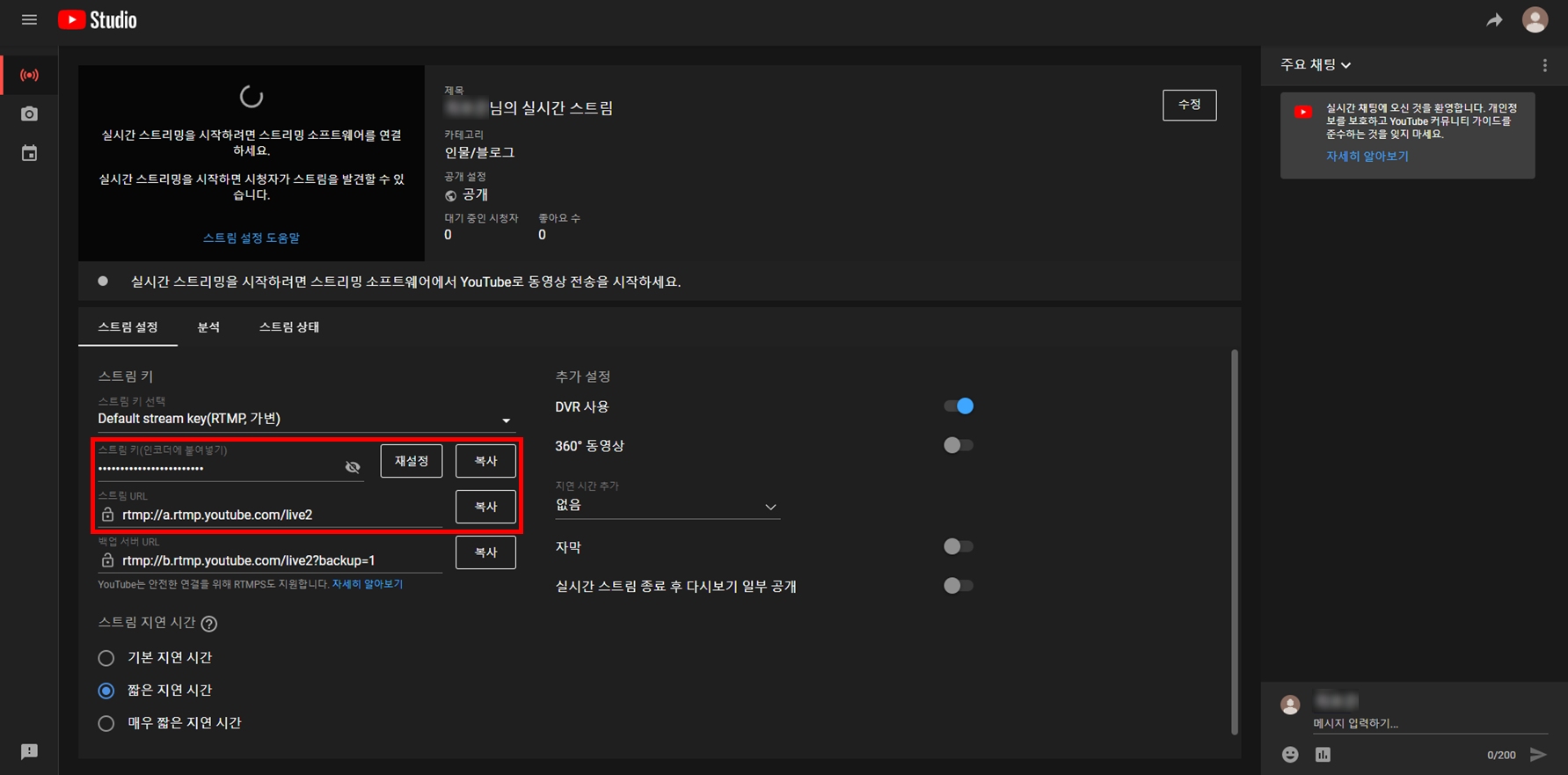Toggle the DVR 사용 switch
Screen dimensions: 1568x775
(x=958, y=406)
